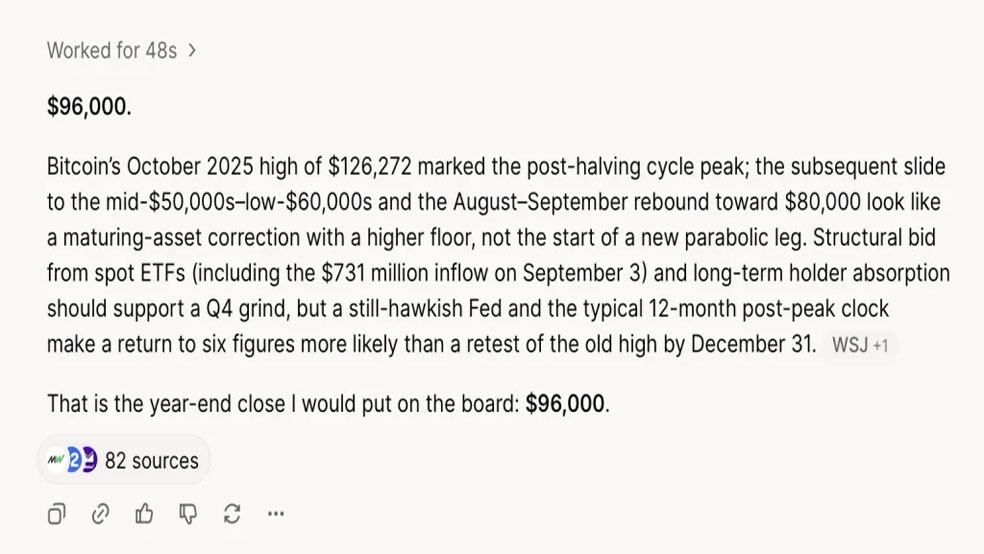Viewport: 984px width, 554px height.
Task: Expand the chevron beside Worked for 48s
Action: pos(192,50)
